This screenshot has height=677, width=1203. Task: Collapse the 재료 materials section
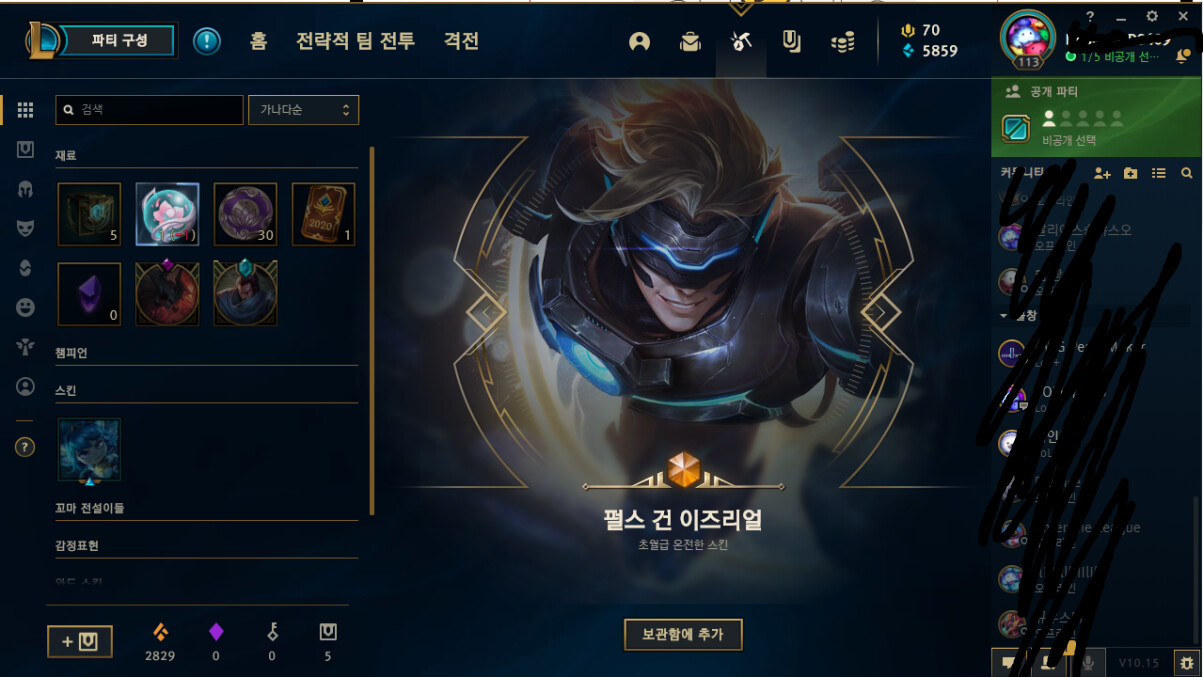pyautogui.click(x=66, y=156)
